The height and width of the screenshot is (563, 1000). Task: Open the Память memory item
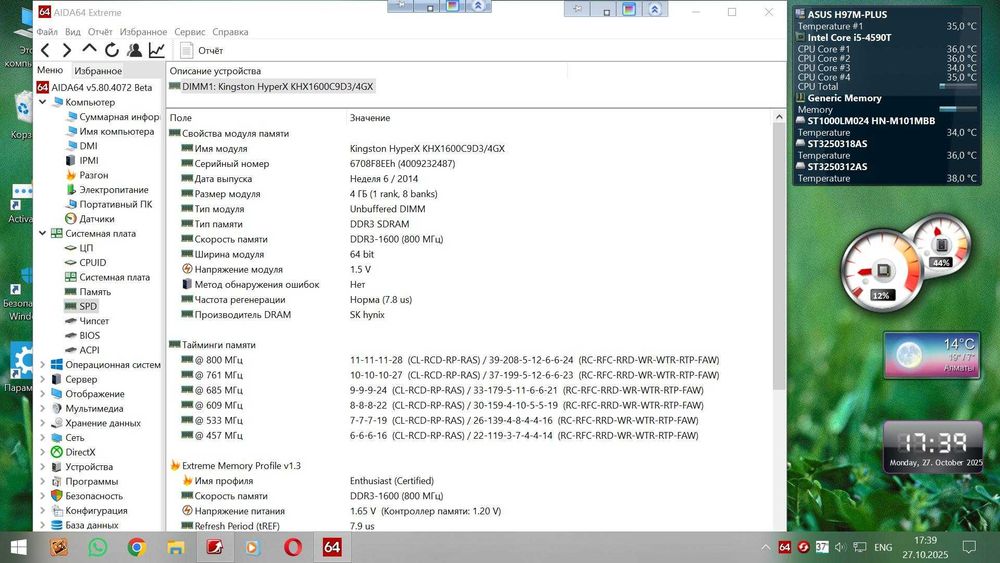pyautogui.click(x=88, y=292)
